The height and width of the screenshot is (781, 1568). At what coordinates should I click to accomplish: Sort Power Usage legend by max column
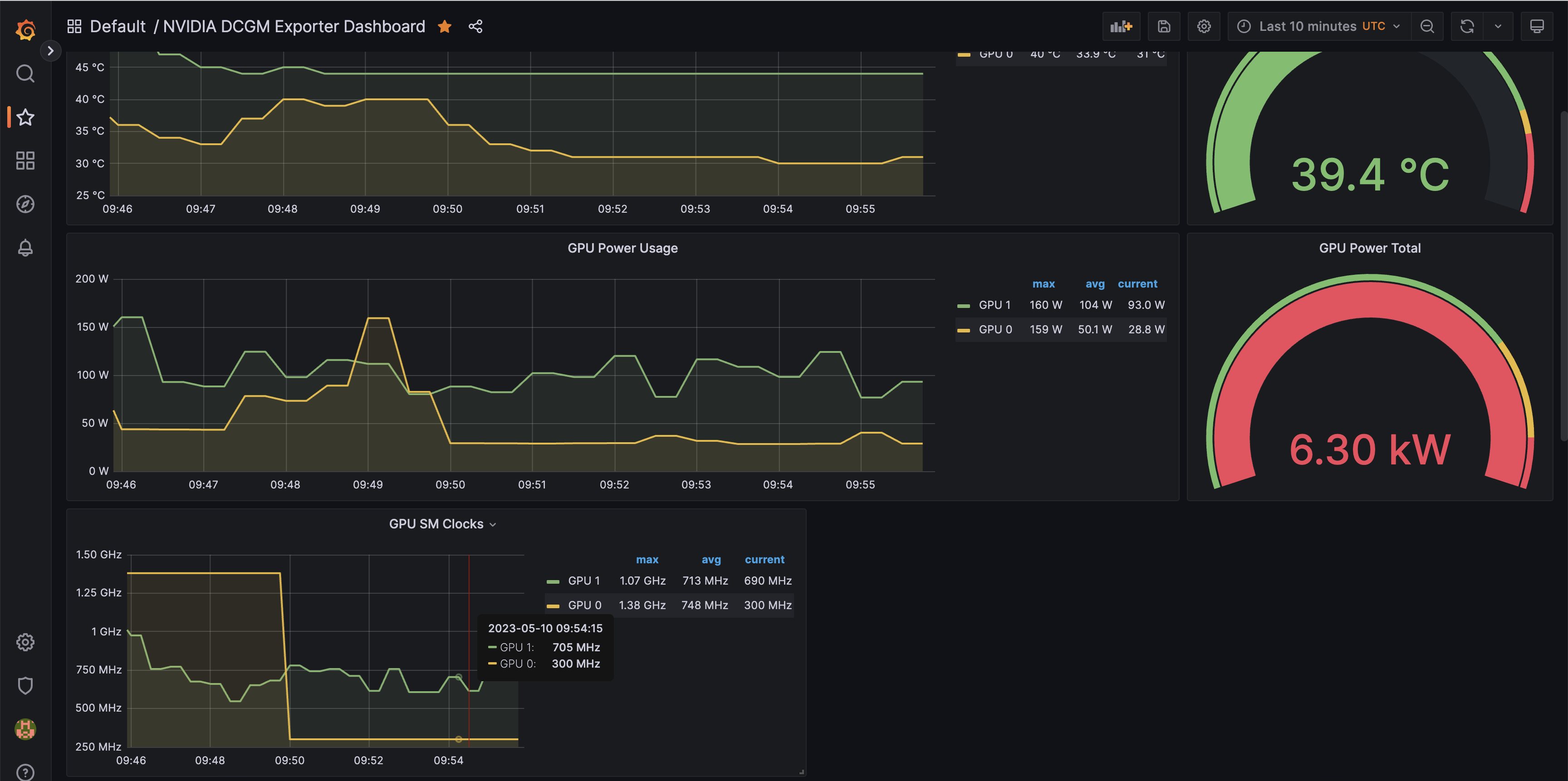pyautogui.click(x=1044, y=284)
